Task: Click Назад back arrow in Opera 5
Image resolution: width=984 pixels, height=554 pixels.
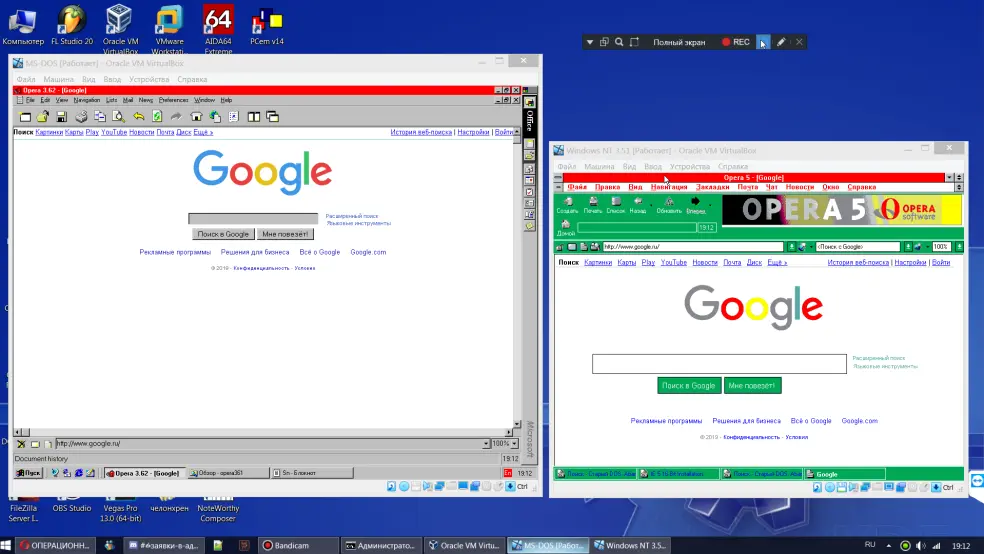Action: point(638,205)
